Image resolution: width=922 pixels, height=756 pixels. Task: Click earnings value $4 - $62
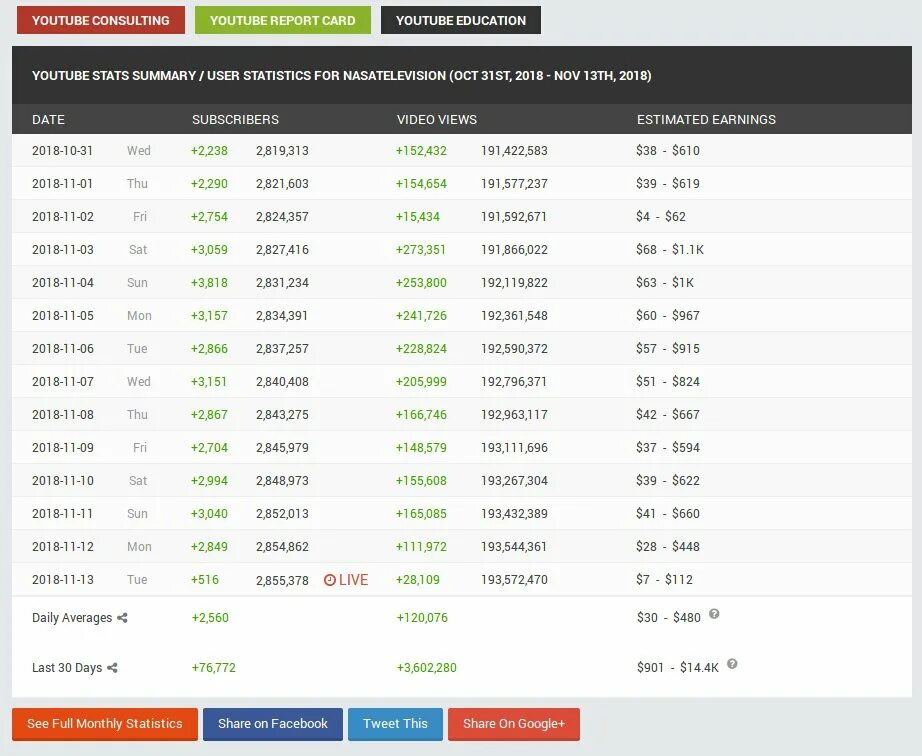661,216
